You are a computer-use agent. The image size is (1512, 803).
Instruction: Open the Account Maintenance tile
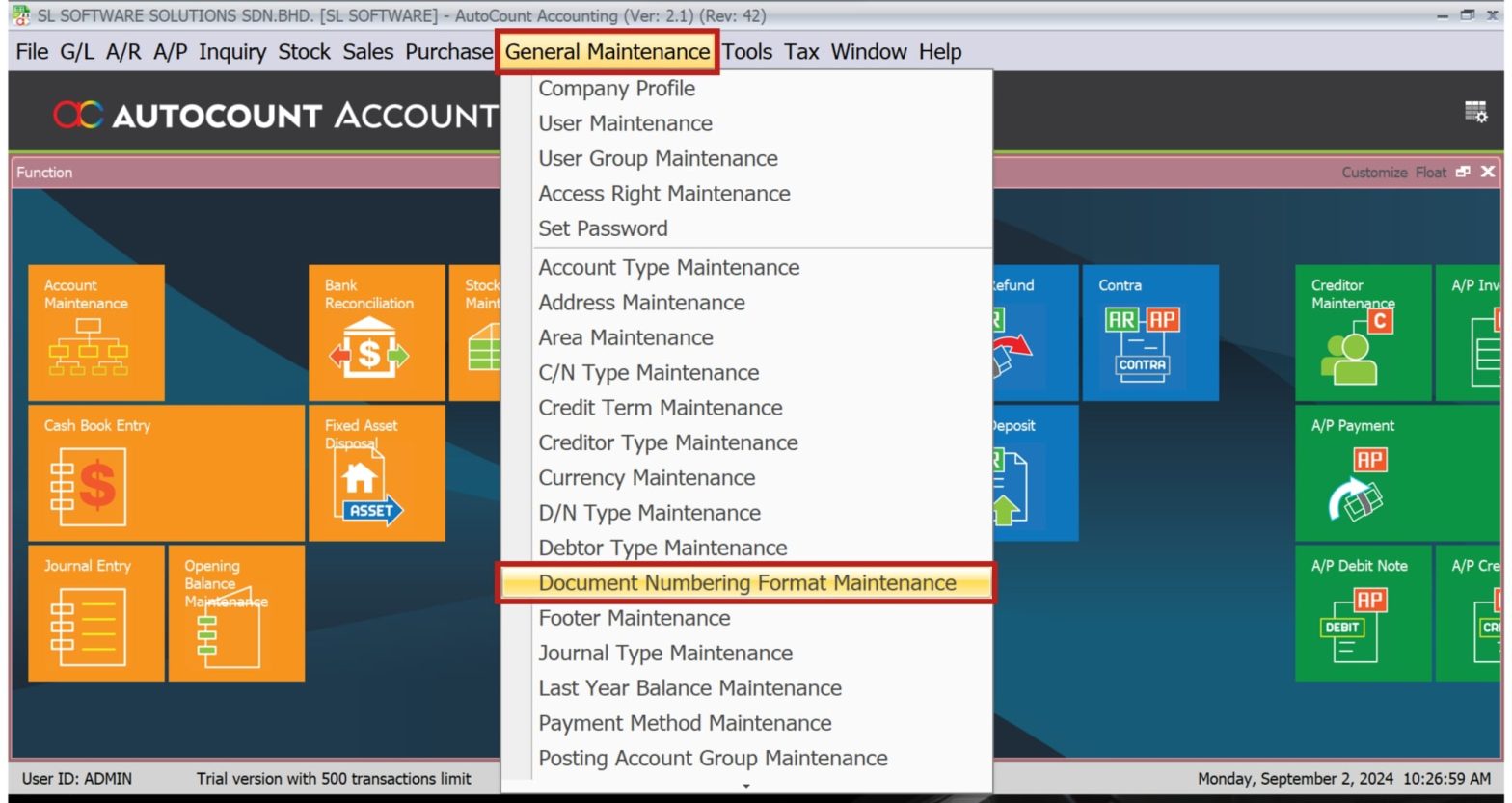click(x=96, y=333)
